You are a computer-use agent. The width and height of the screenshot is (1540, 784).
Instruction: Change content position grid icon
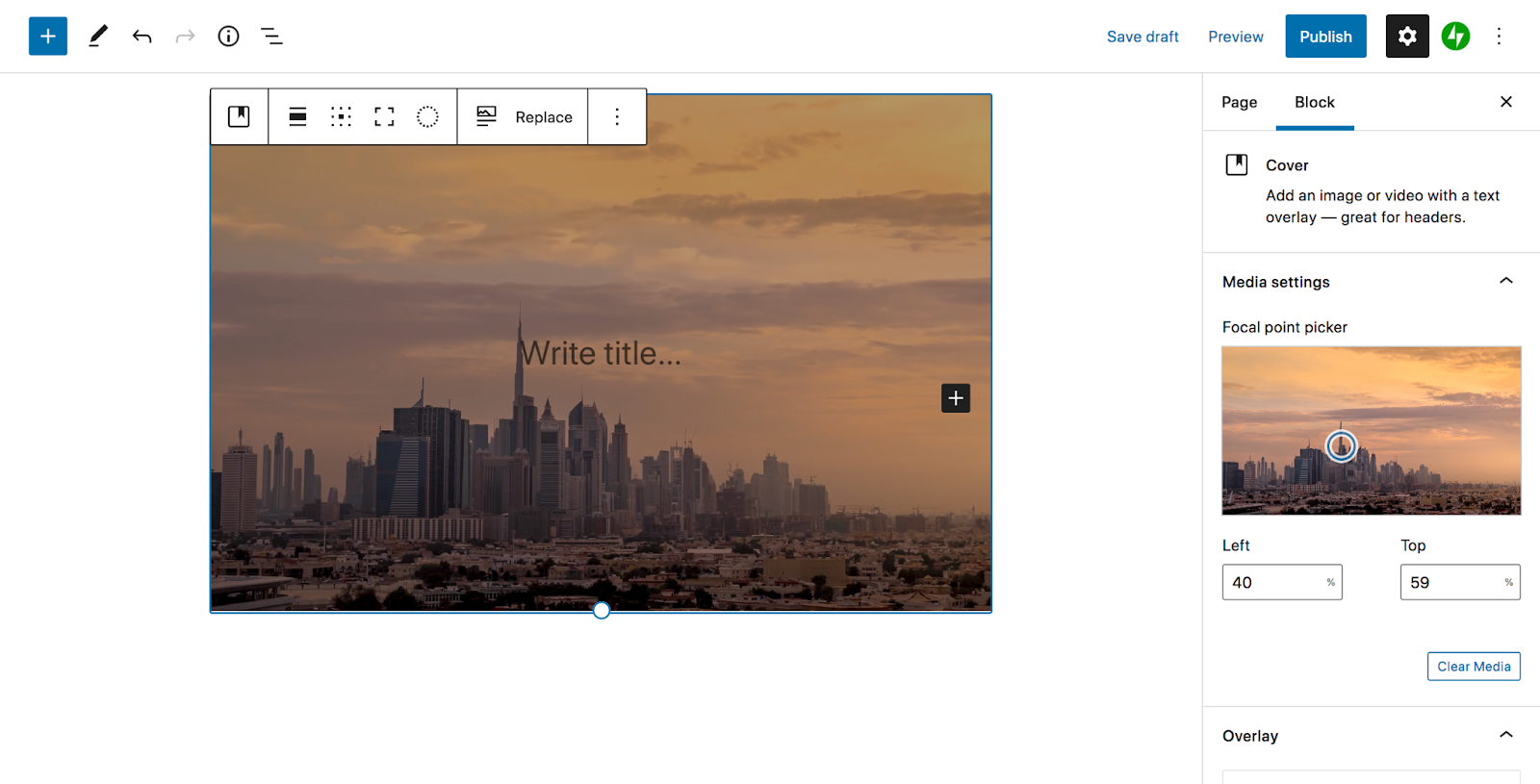(x=342, y=116)
